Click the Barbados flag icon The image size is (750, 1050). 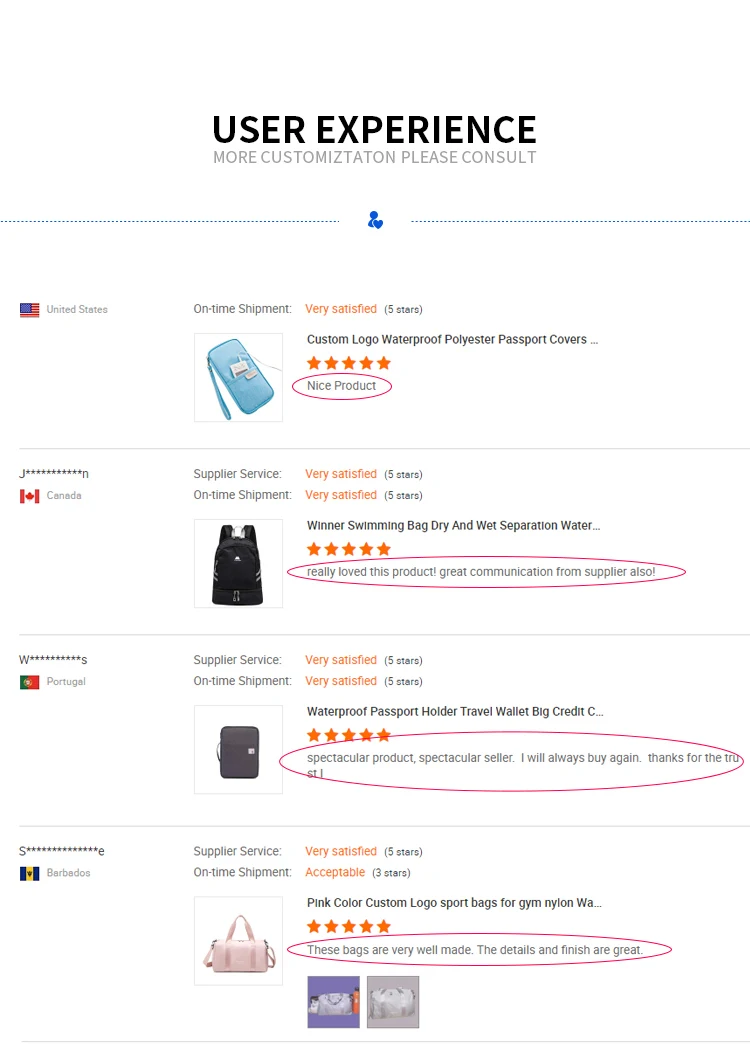coord(29,873)
